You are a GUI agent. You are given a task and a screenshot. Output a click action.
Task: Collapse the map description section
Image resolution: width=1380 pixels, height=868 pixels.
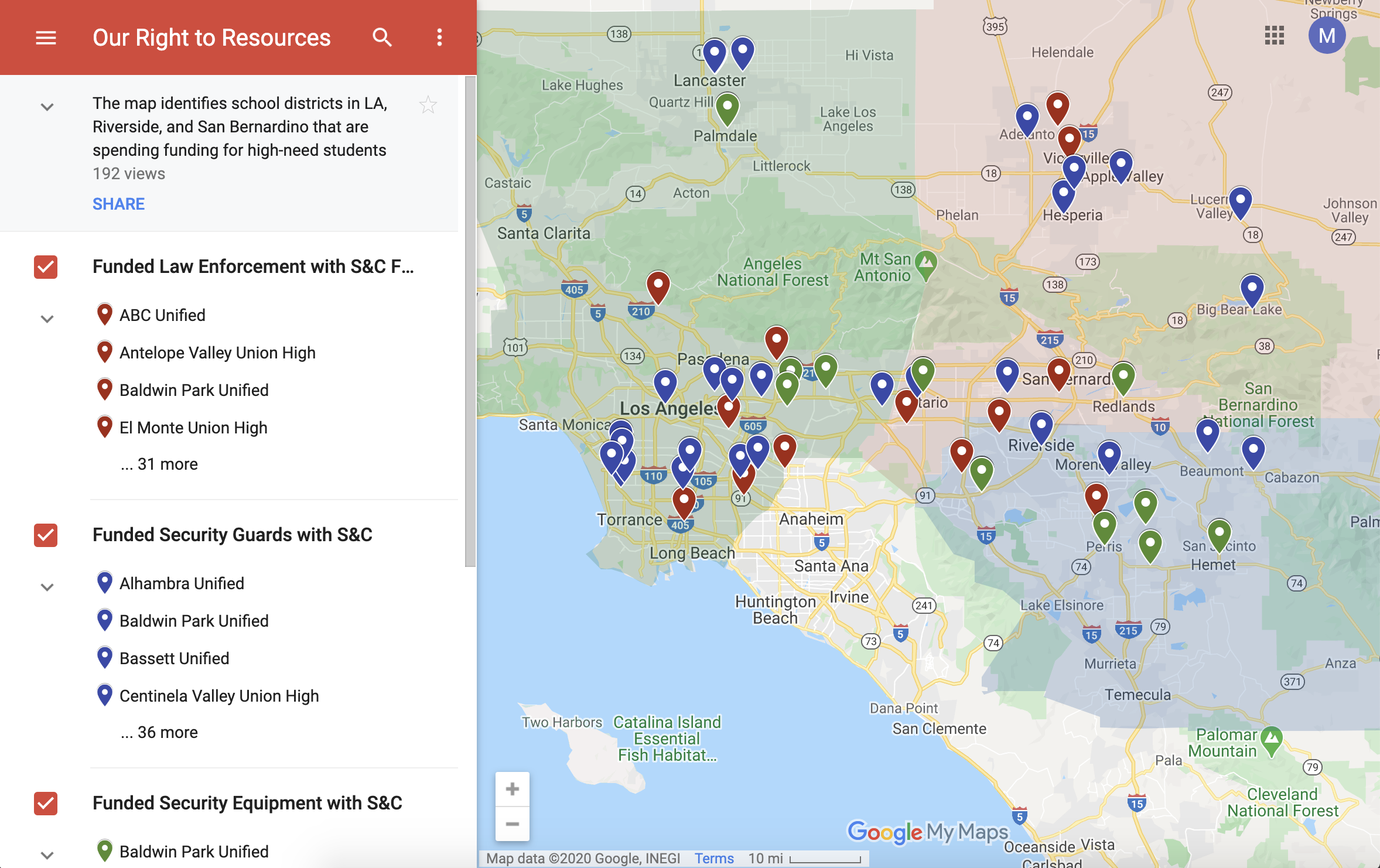pos(46,106)
